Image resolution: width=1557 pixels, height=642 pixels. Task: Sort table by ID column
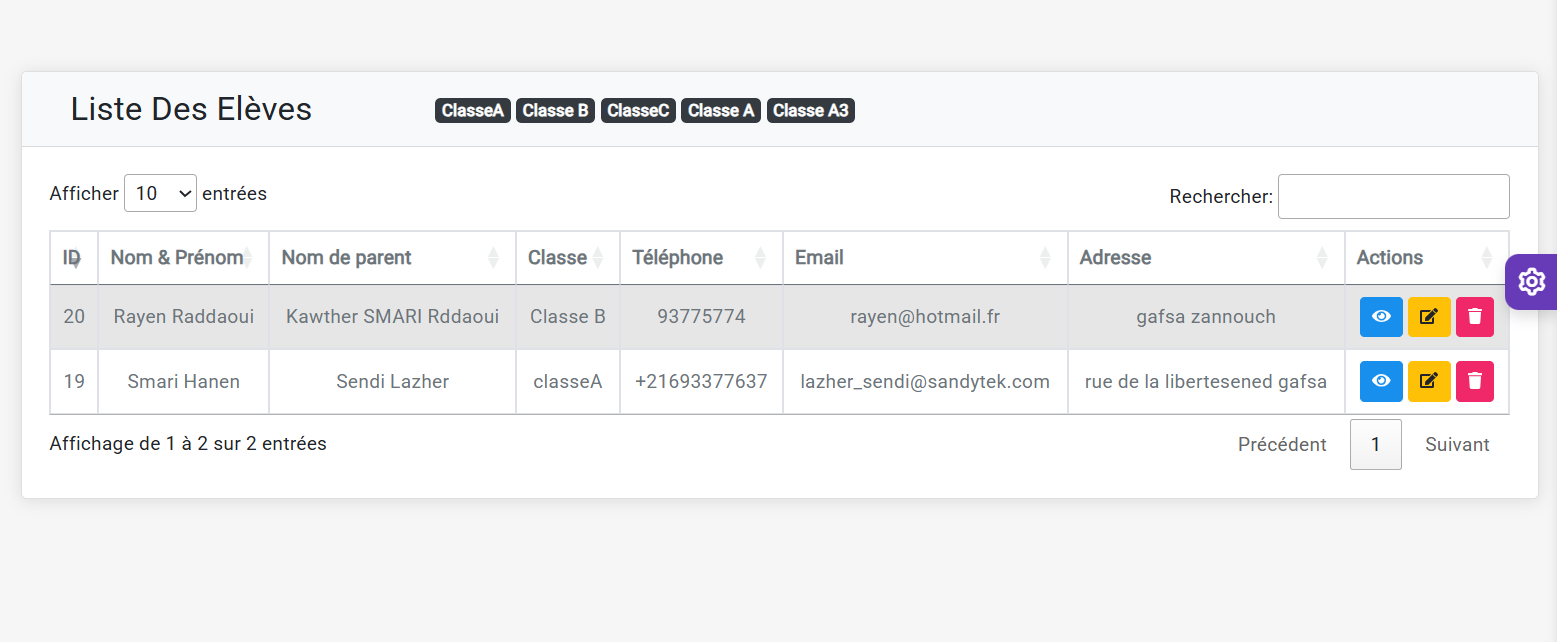coord(73,258)
